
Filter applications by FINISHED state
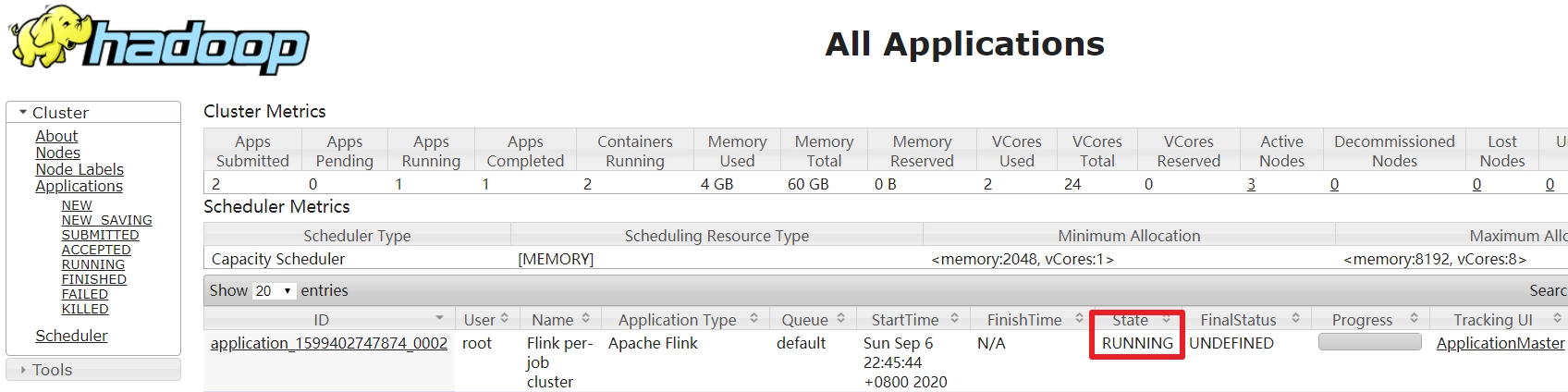pyautogui.click(x=93, y=279)
